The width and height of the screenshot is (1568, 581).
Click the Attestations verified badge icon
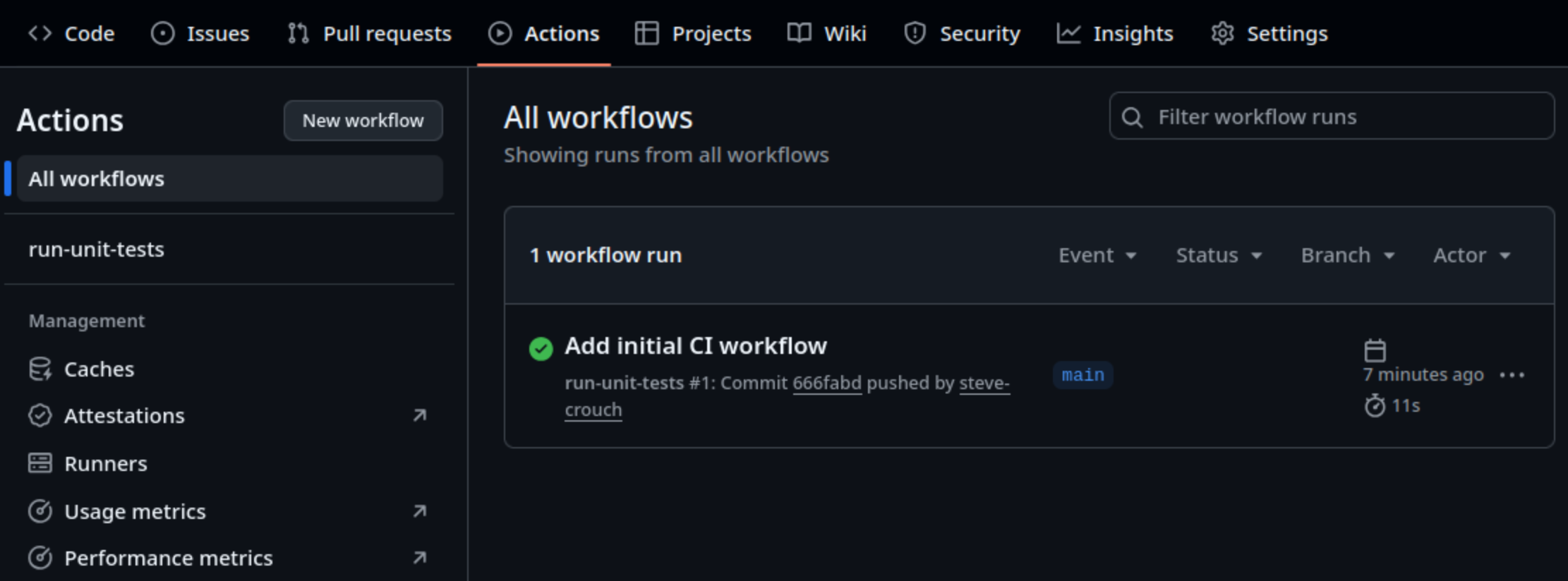(40, 415)
